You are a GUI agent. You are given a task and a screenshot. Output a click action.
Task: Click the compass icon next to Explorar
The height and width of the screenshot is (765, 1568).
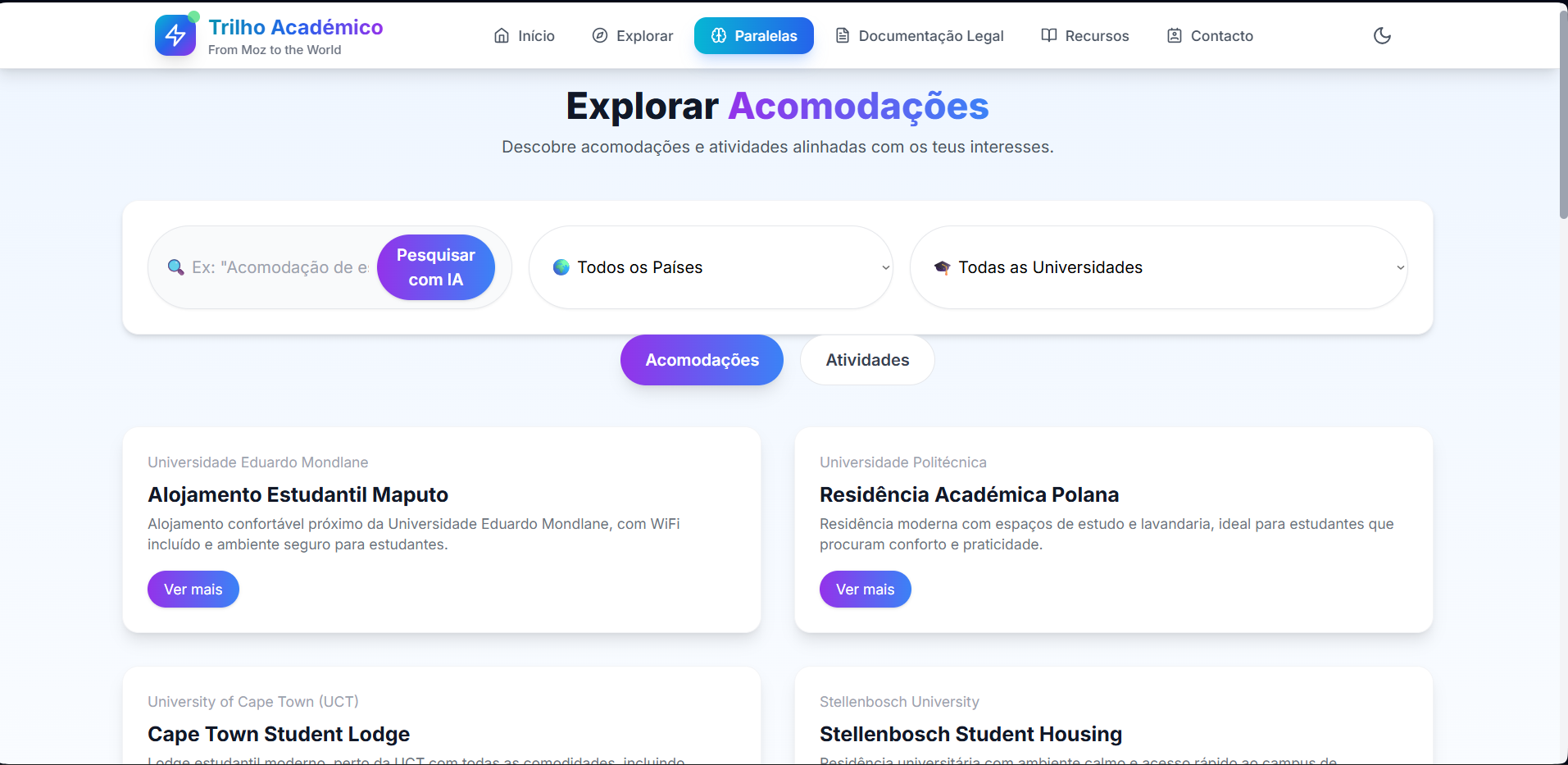click(600, 35)
